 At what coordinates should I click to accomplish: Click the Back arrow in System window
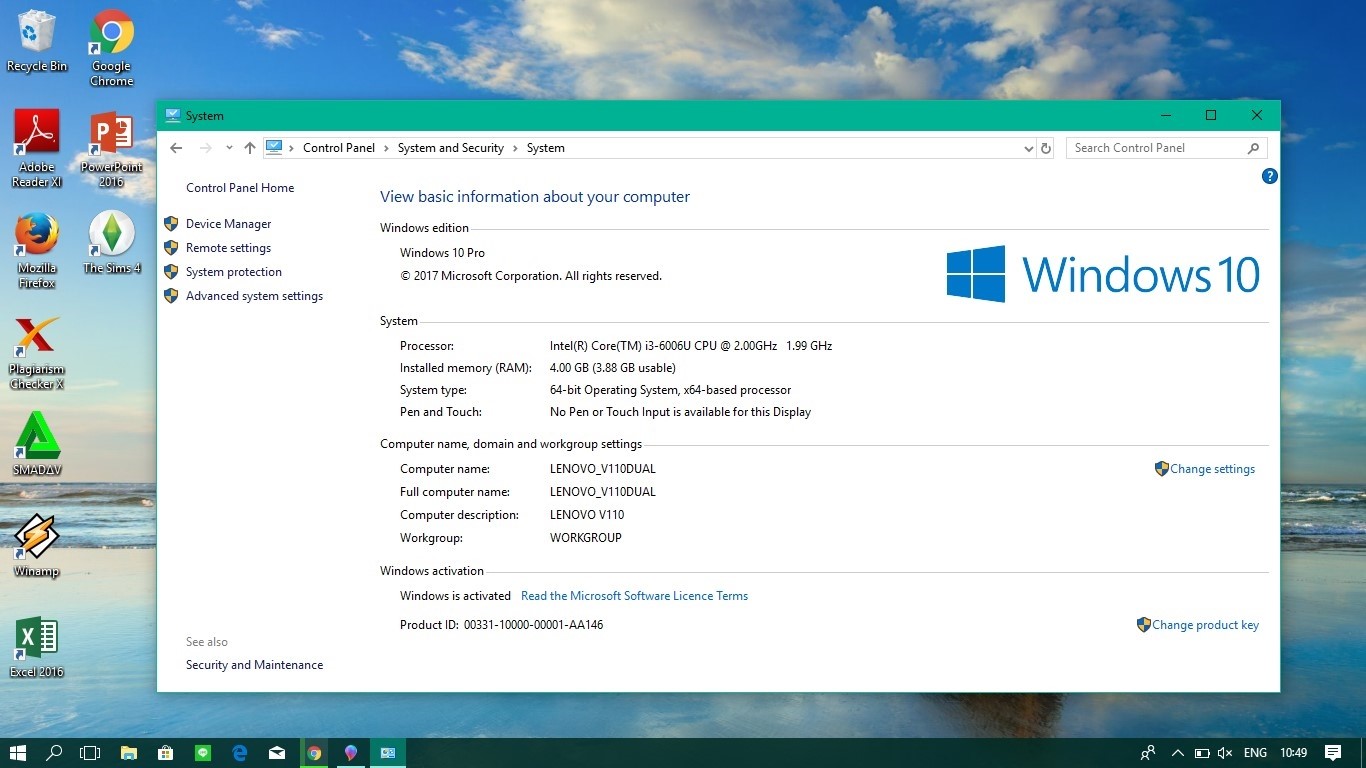click(176, 148)
